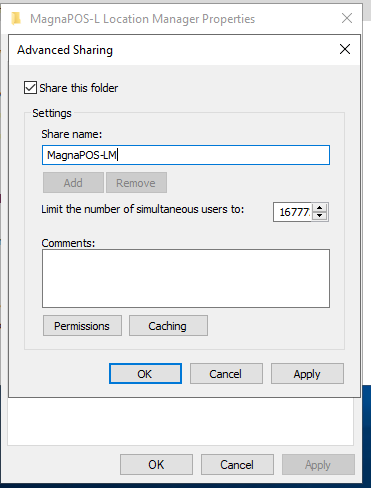
Task: Cancel the Advanced Sharing dialog
Action: pyautogui.click(x=226, y=374)
